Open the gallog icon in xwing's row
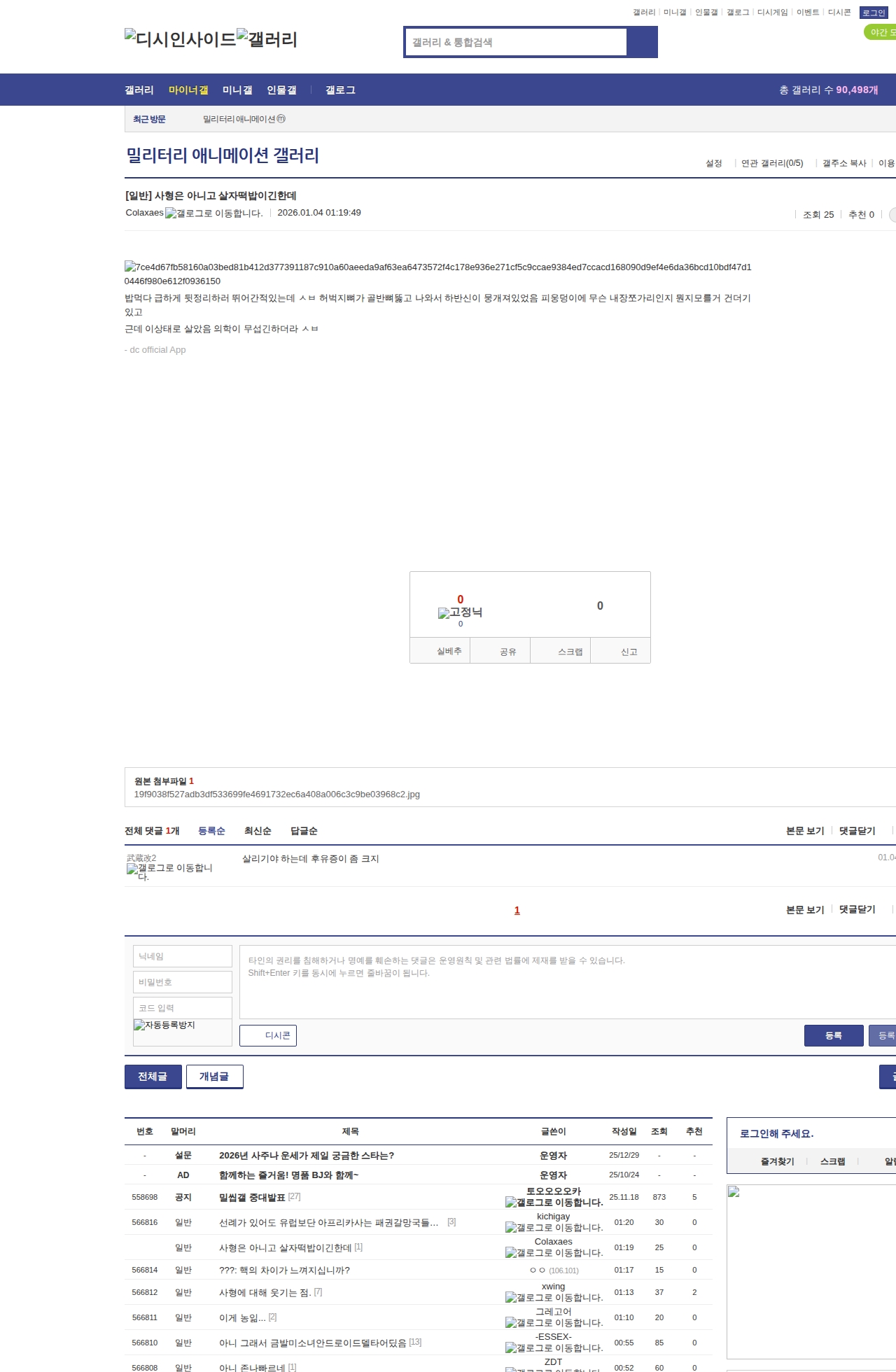Screen dimensions: 896x1372 pos(554,1298)
